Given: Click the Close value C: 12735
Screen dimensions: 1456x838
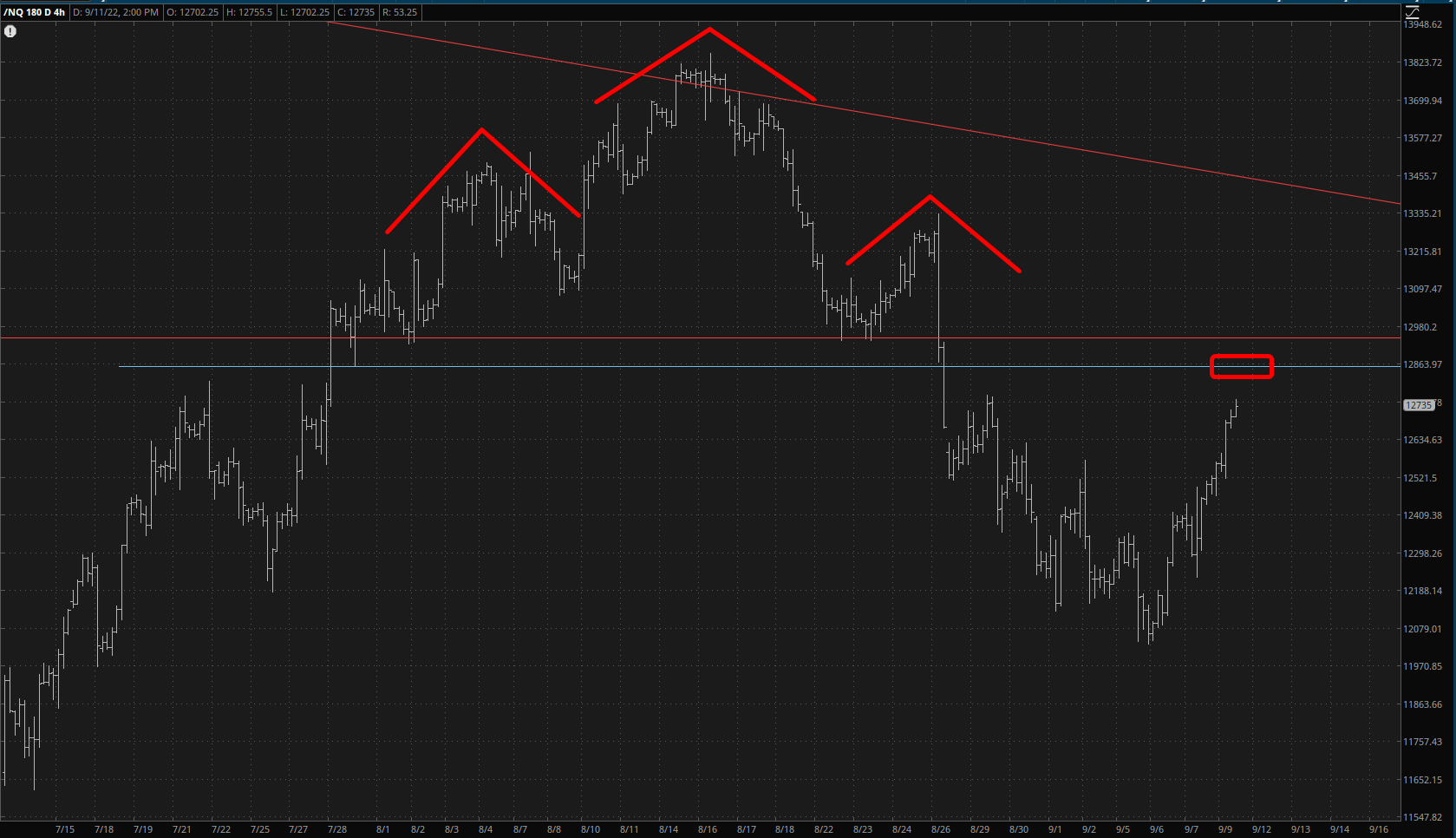Looking at the screenshot, I should [356, 12].
